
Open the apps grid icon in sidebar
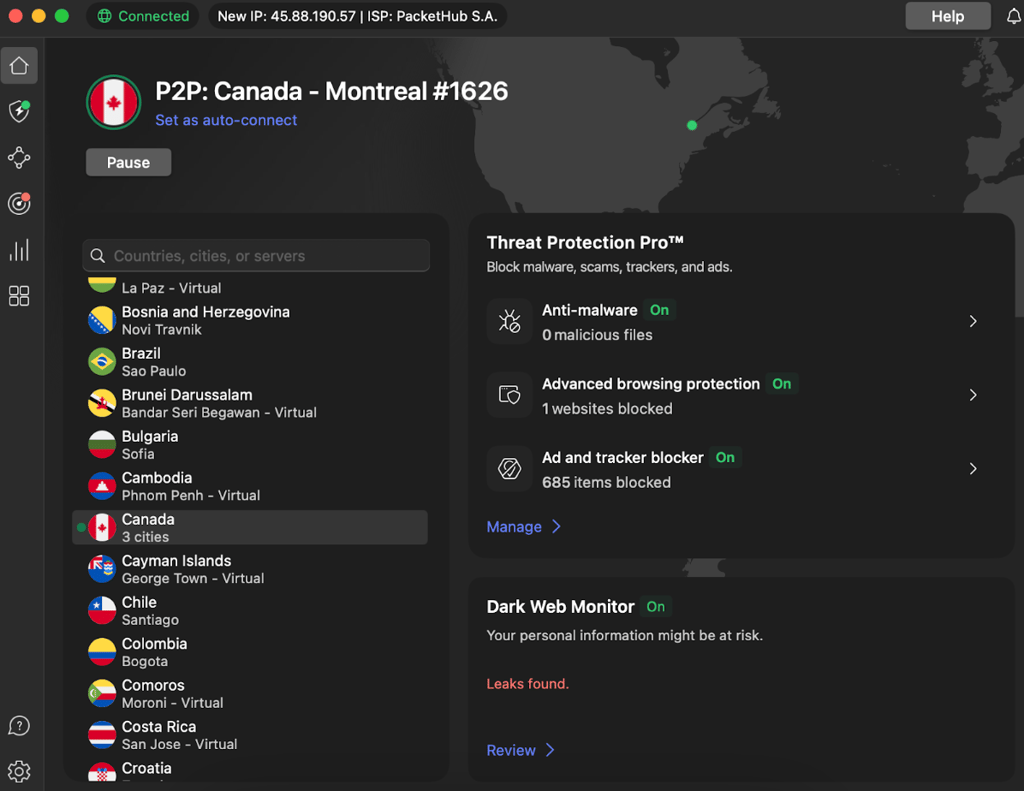19,296
